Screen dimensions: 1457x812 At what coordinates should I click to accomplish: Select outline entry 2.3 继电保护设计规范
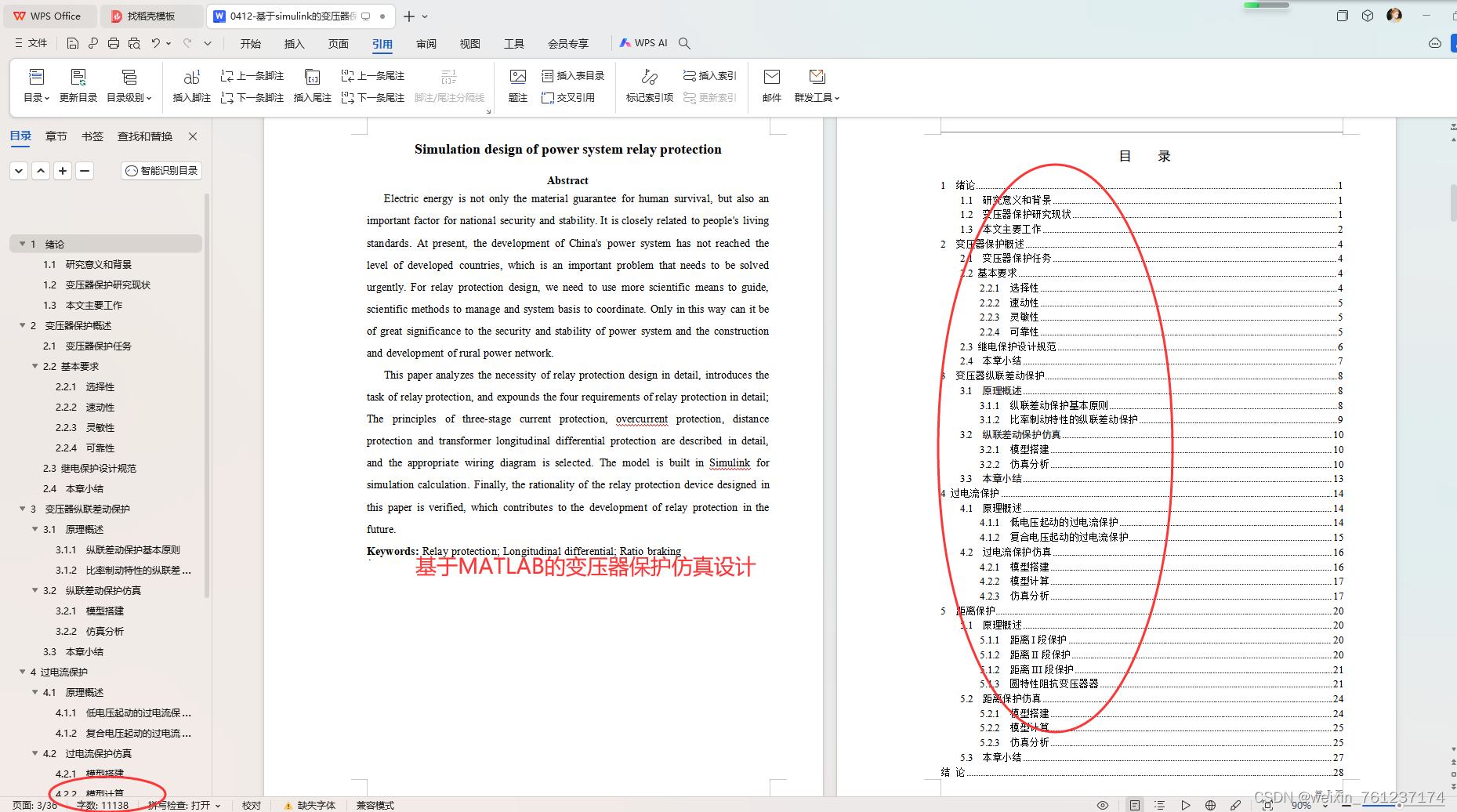(89, 468)
